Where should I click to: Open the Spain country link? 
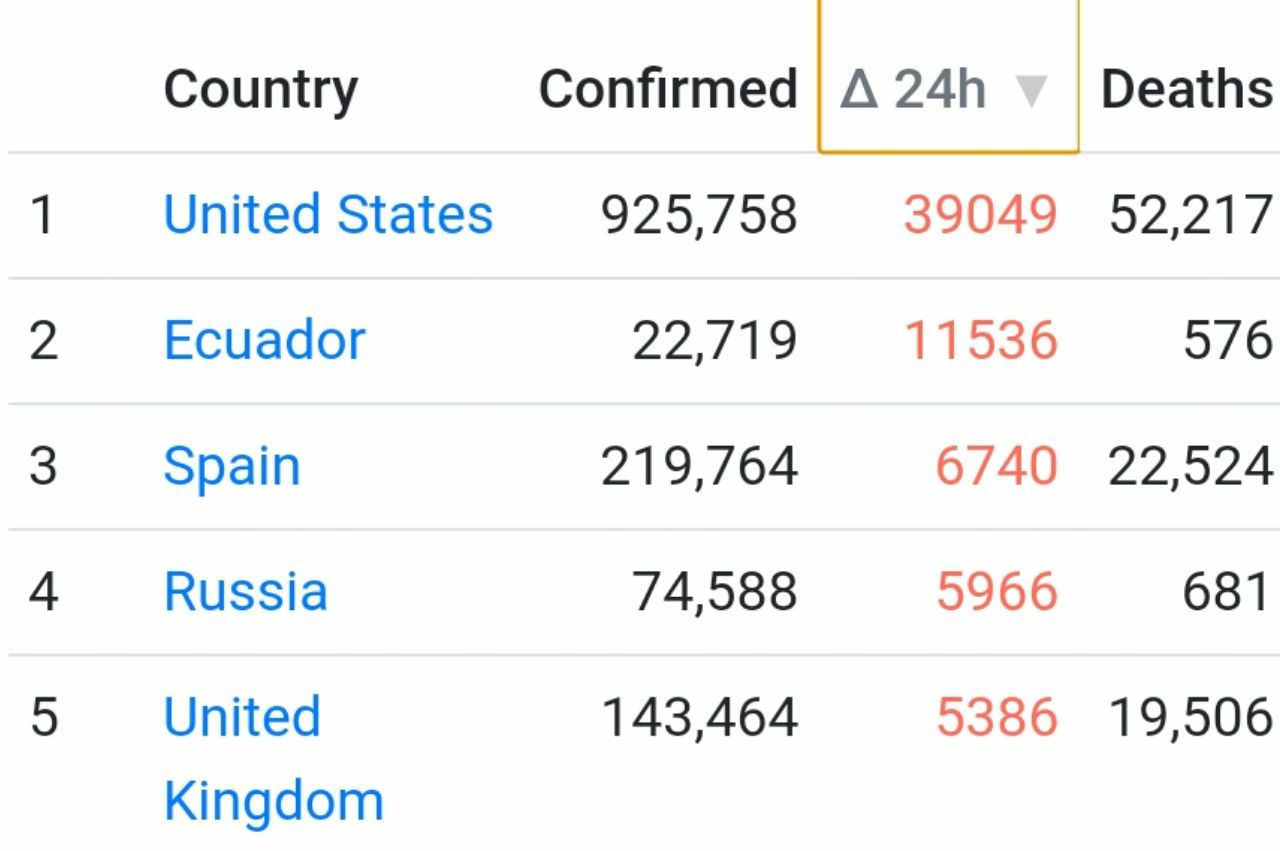click(231, 468)
